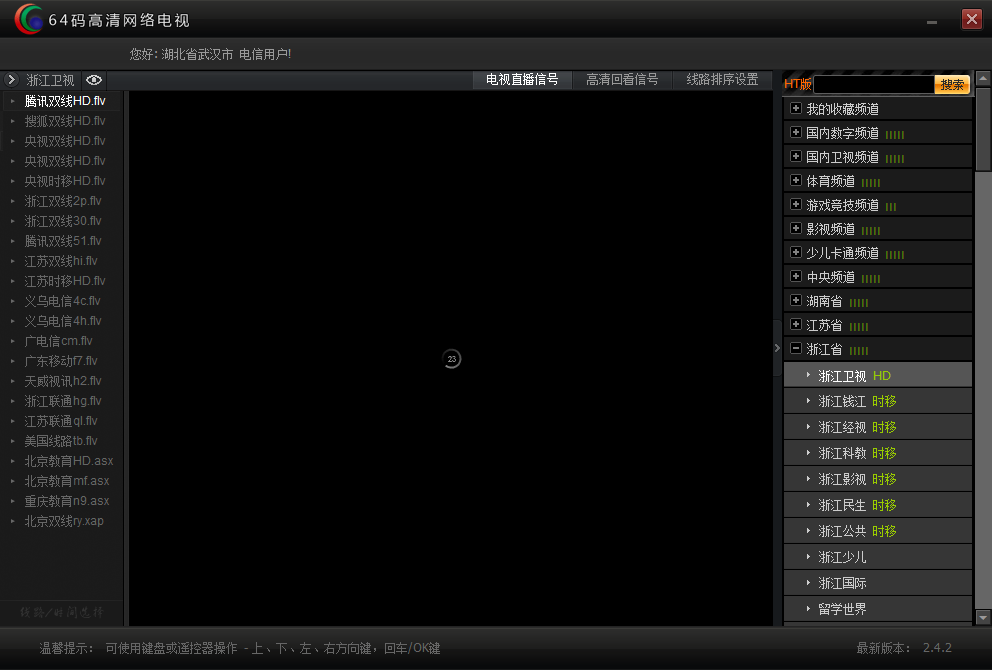Switch to the 高清回看信号 tab
992x670 pixels.
[621, 80]
